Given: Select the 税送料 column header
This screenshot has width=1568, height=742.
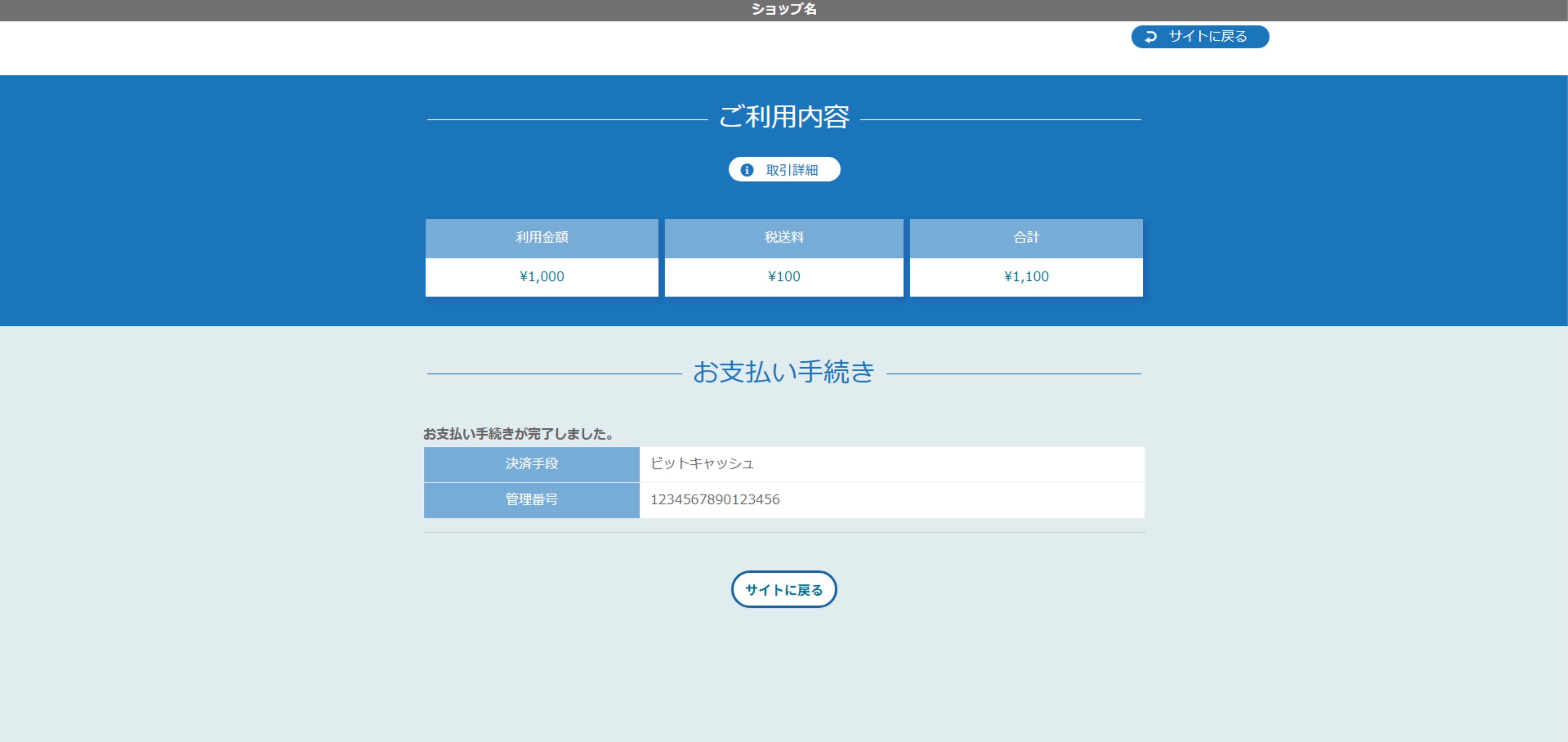Looking at the screenshot, I should 784,238.
